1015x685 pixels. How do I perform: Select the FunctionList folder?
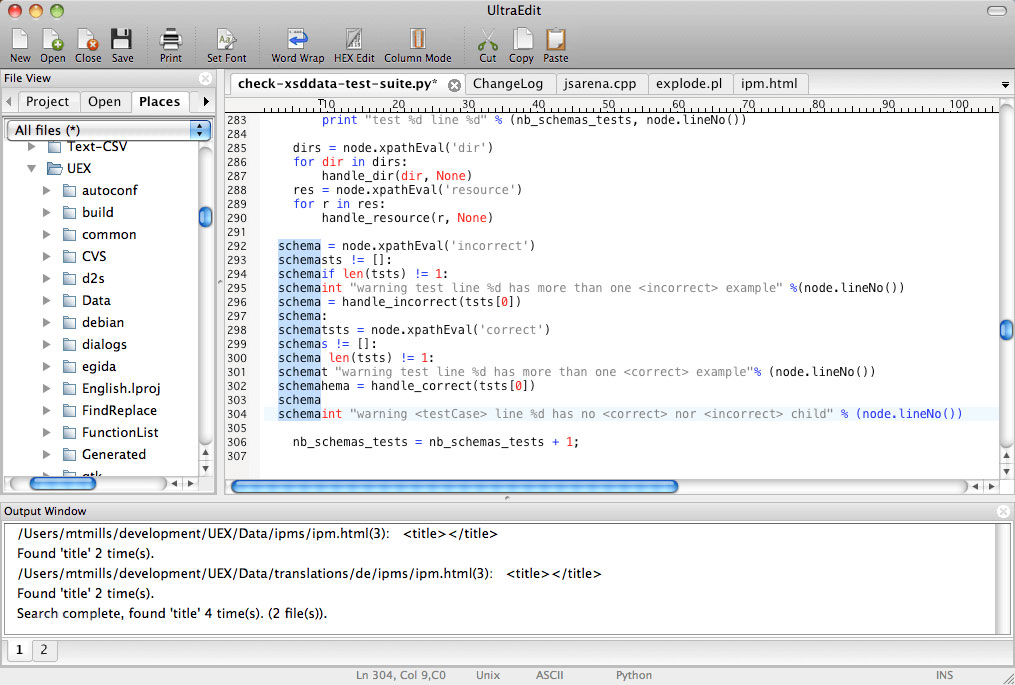click(x=120, y=432)
